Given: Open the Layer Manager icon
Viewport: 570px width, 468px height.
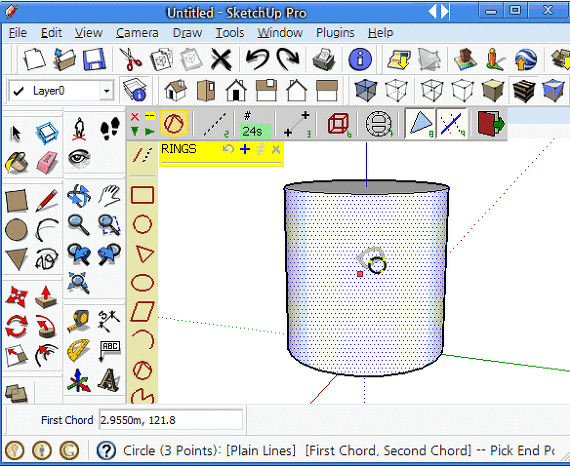Looking at the screenshot, I should 135,90.
